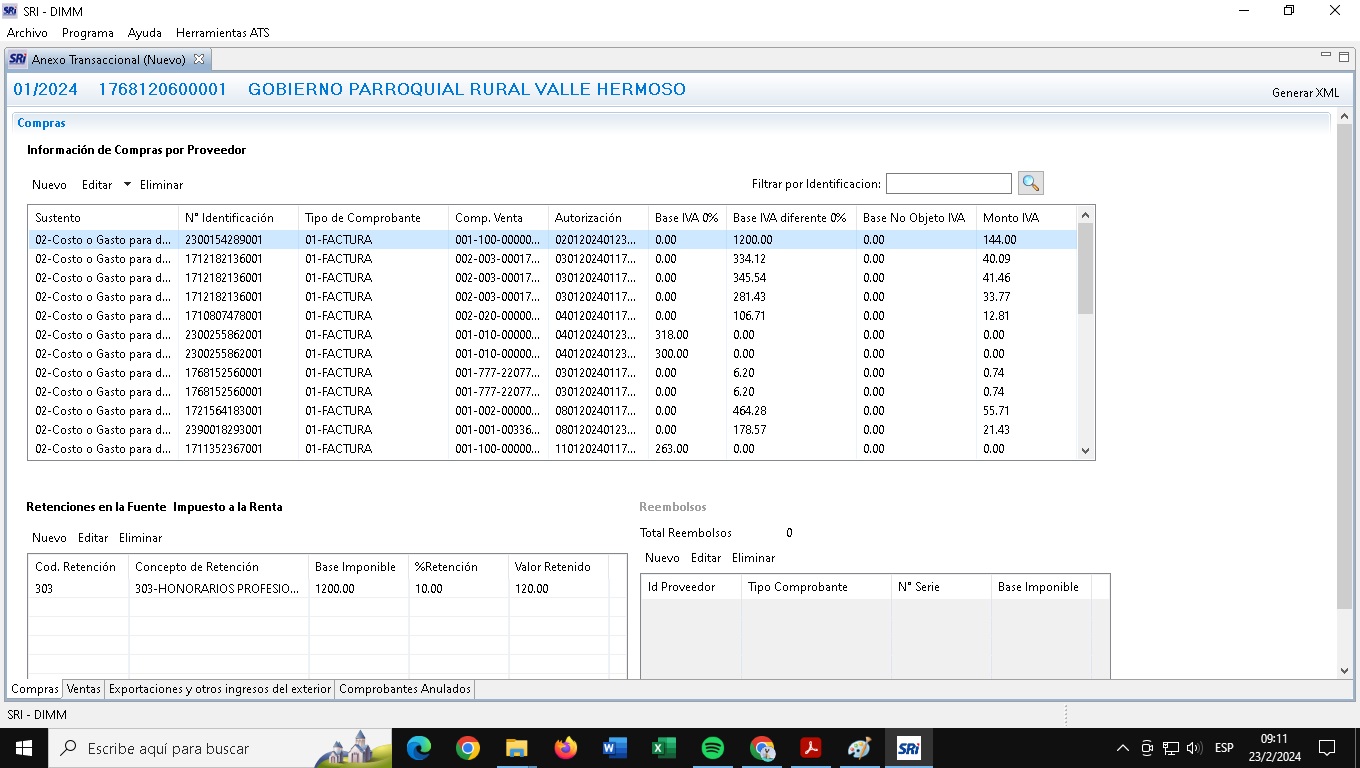This screenshot has height=768, width=1360.
Task: Open Firefox from the taskbar
Action: point(566,748)
